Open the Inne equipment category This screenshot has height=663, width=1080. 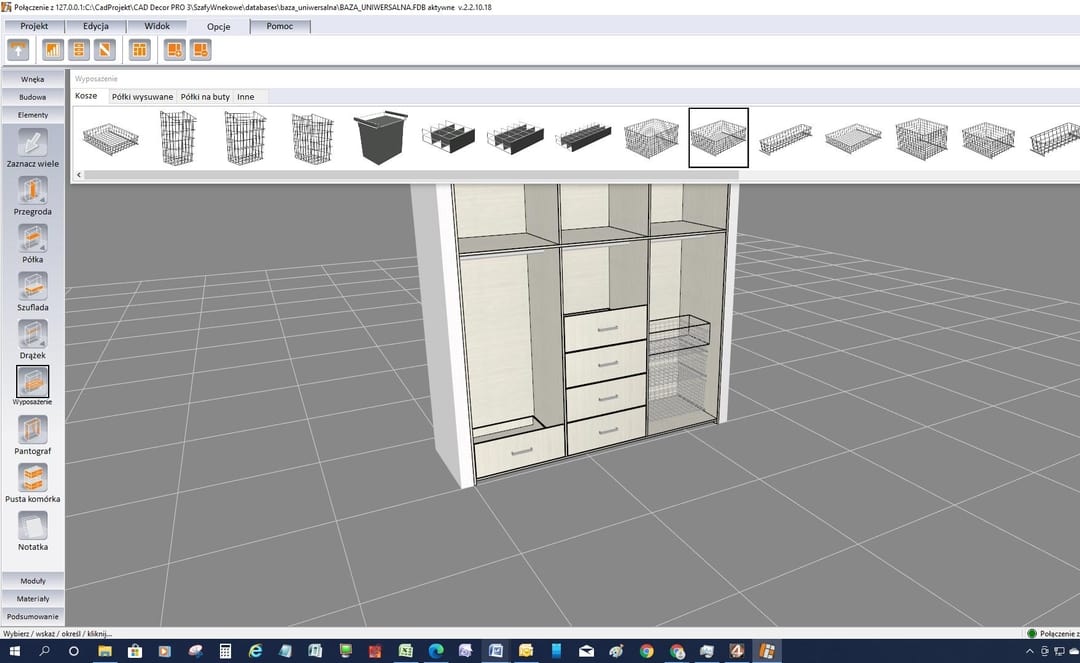point(246,96)
